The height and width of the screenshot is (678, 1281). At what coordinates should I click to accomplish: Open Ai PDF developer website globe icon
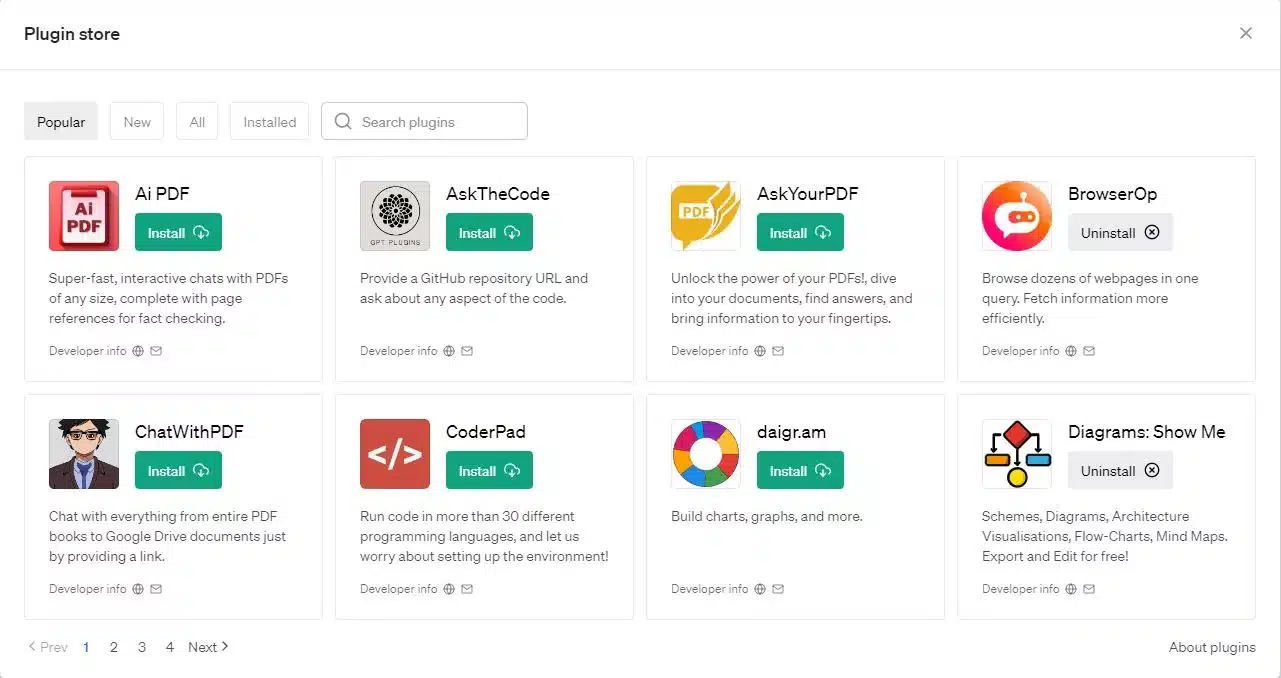(x=138, y=351)
